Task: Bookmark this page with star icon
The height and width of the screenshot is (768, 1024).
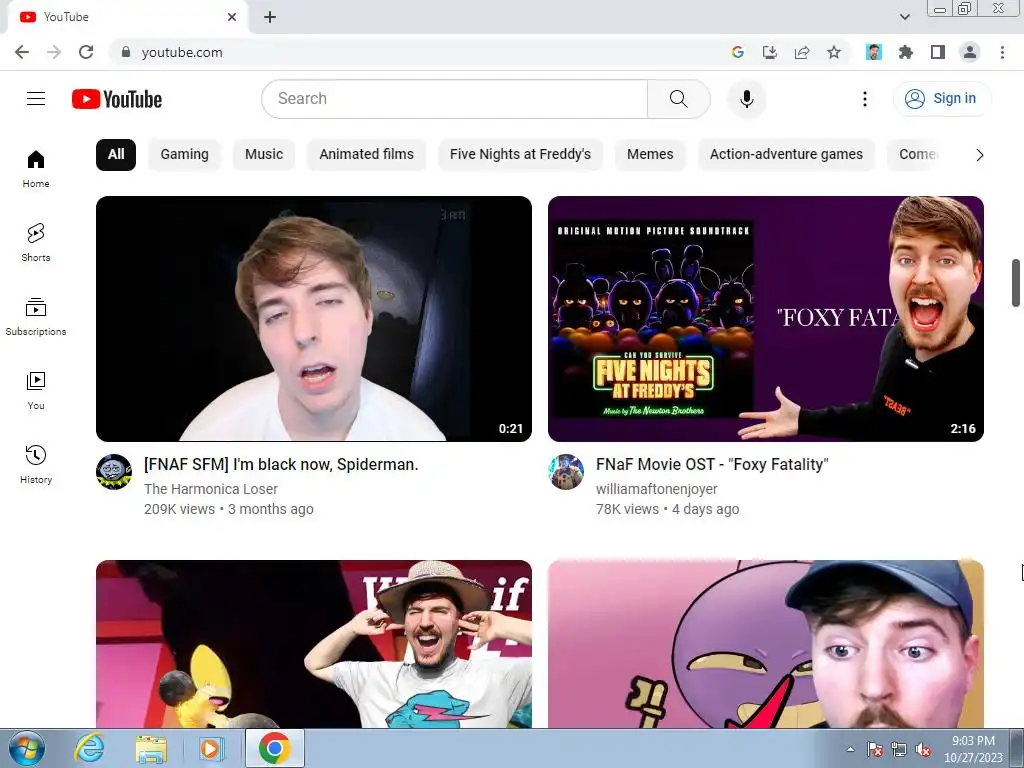Action: coord(834,52)
